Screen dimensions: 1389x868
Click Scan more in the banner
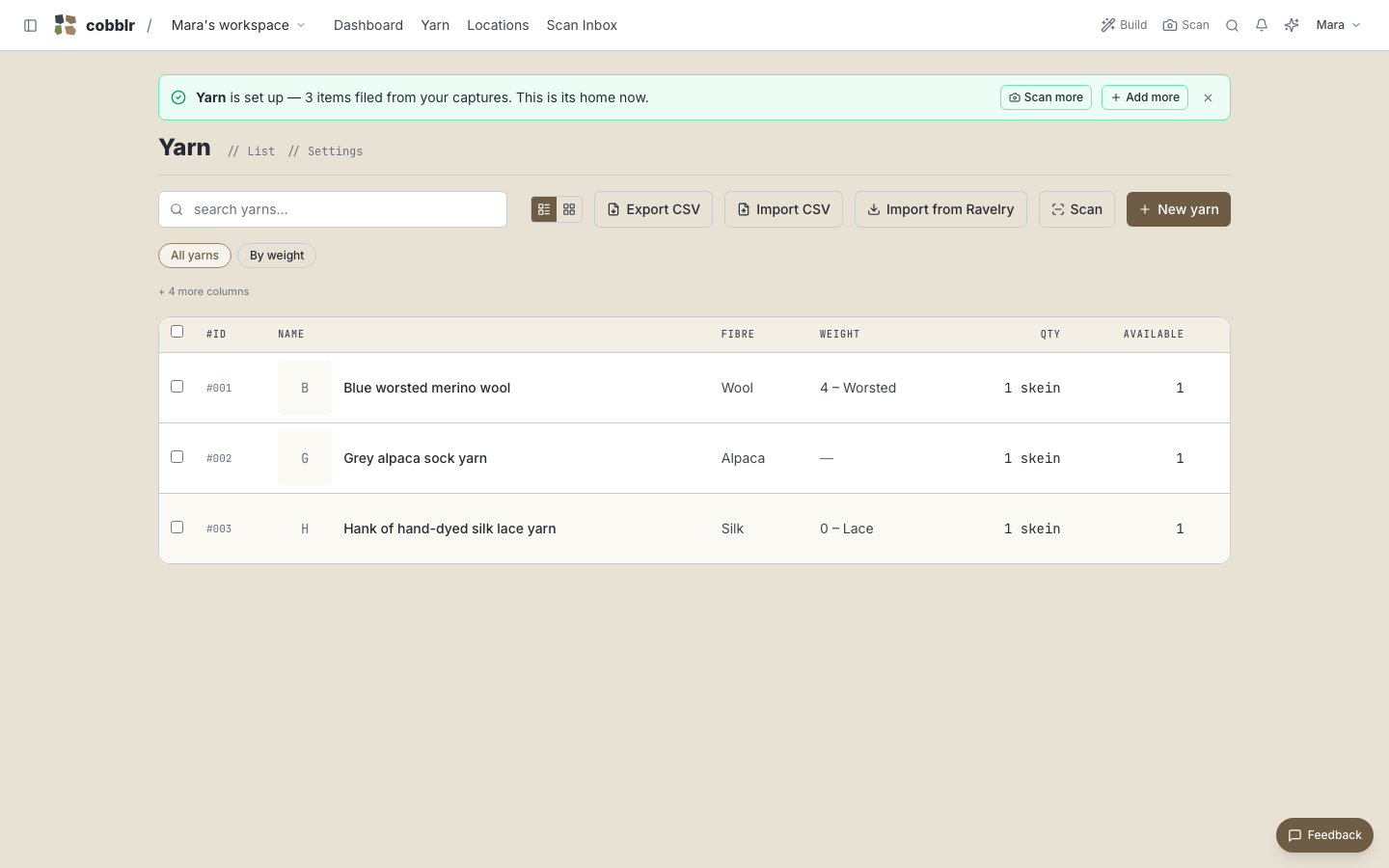pos(1046,97)
